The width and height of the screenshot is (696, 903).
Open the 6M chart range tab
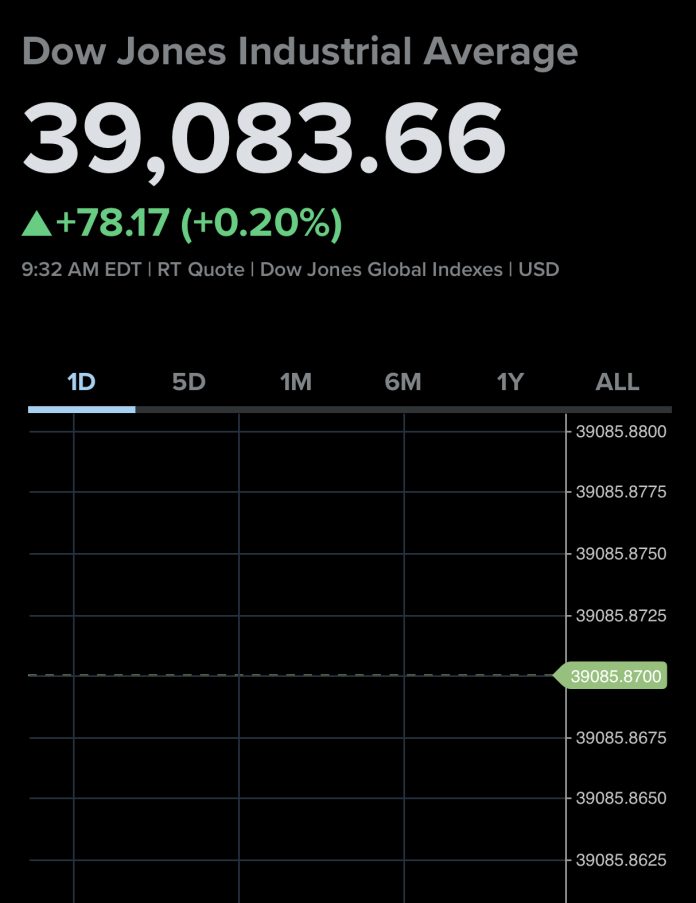403,382
